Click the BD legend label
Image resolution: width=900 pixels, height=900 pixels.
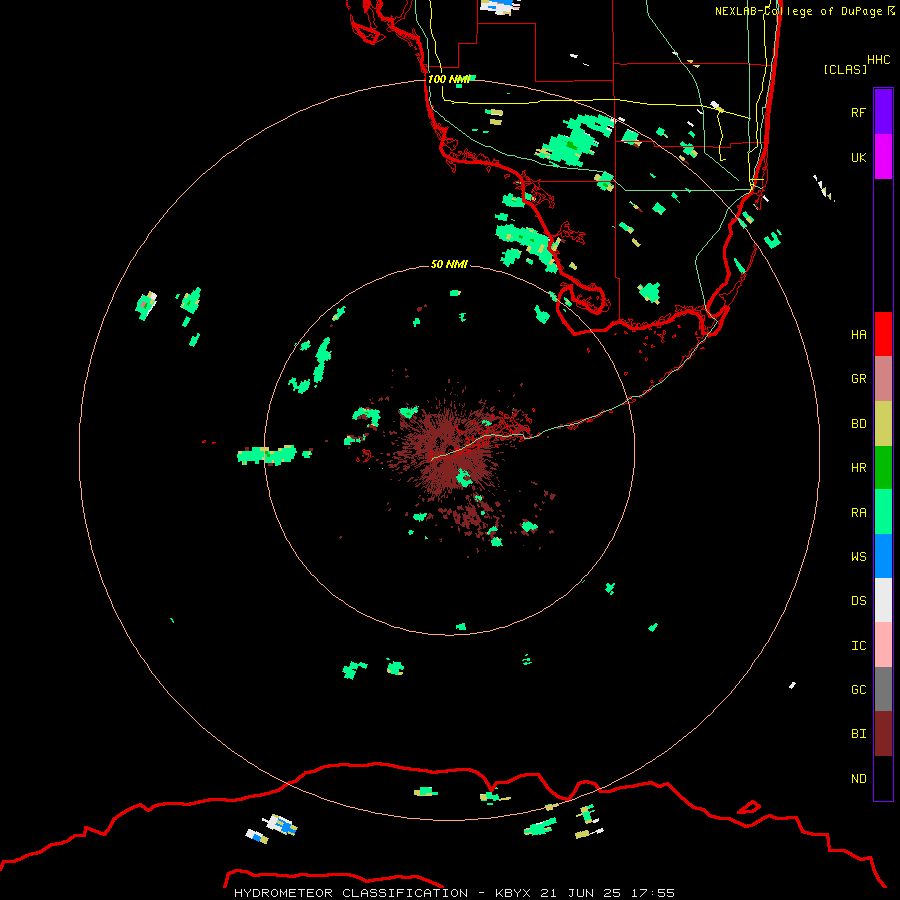click(x=859, y=424)
